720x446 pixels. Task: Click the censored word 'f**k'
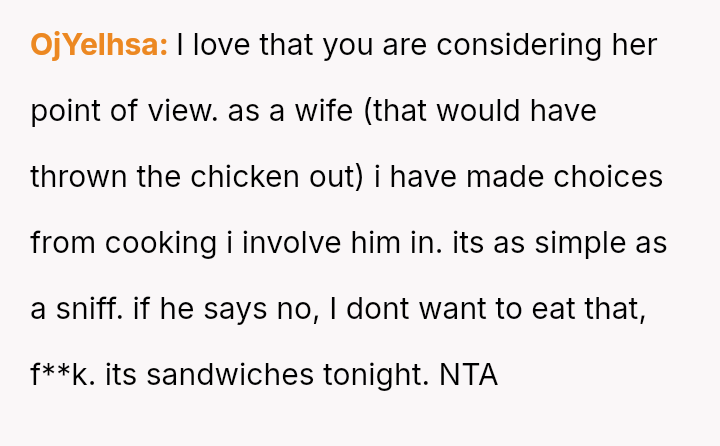(x=61, y=375)
